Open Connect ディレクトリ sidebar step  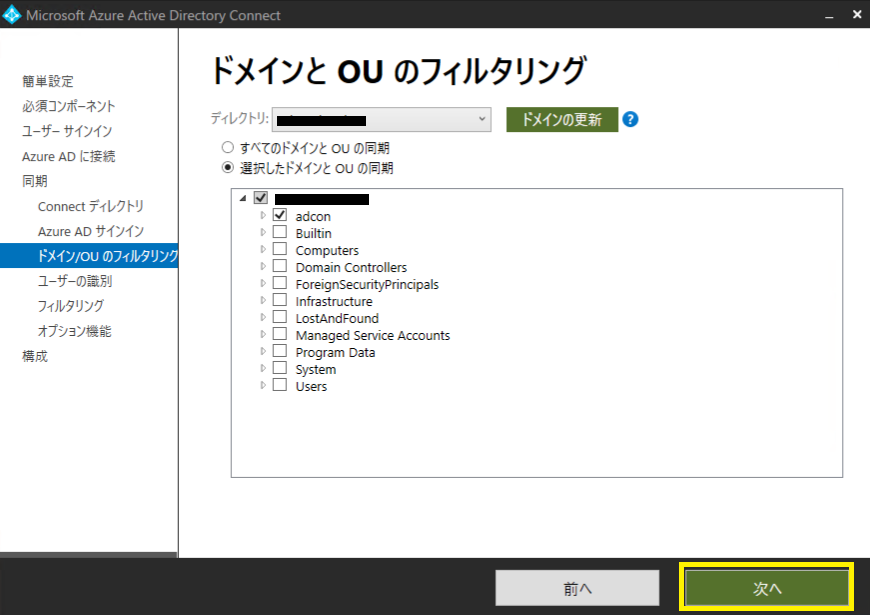[91, 206]
